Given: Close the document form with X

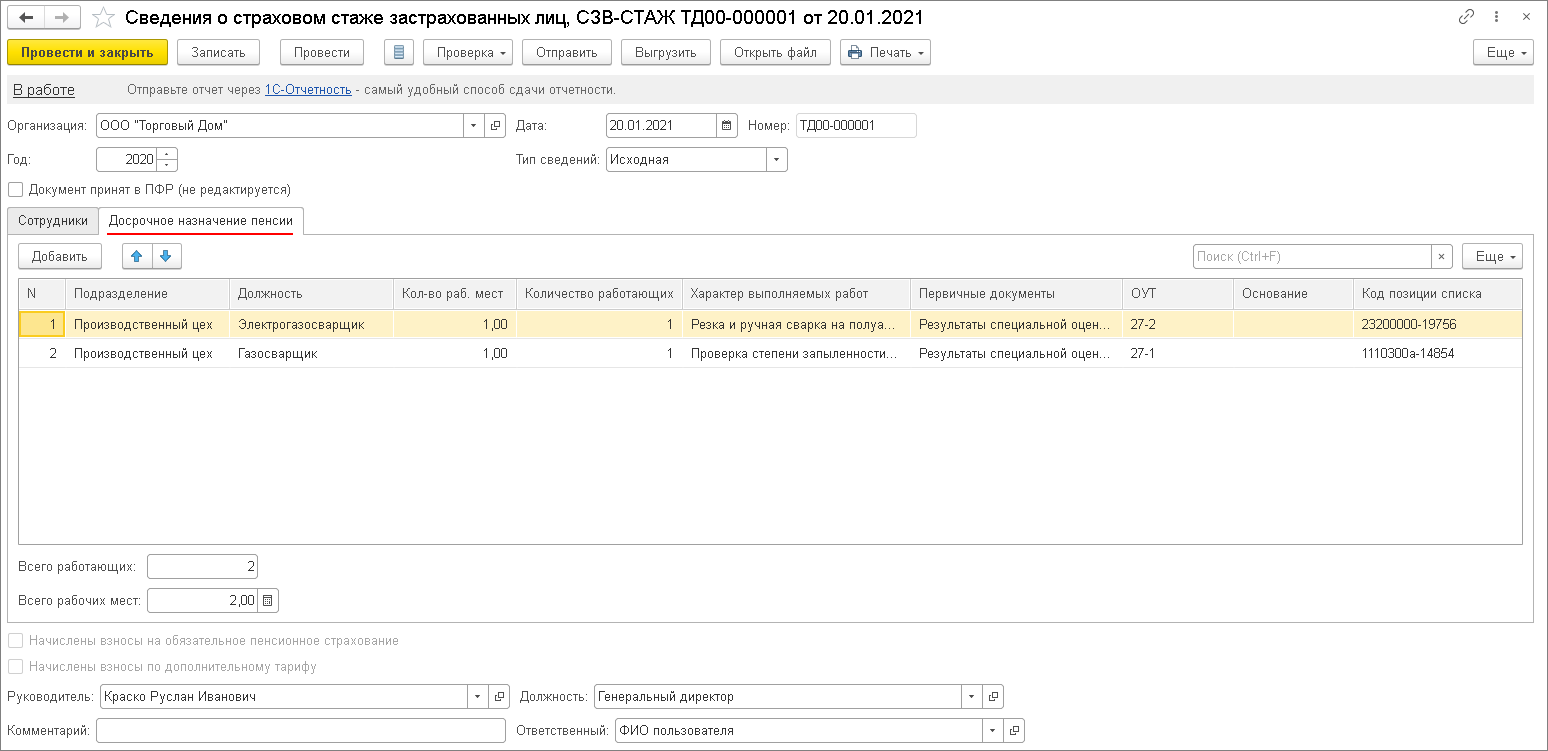Looking at the screenshot, I should pyautogui.click(x=1527, y=17).
